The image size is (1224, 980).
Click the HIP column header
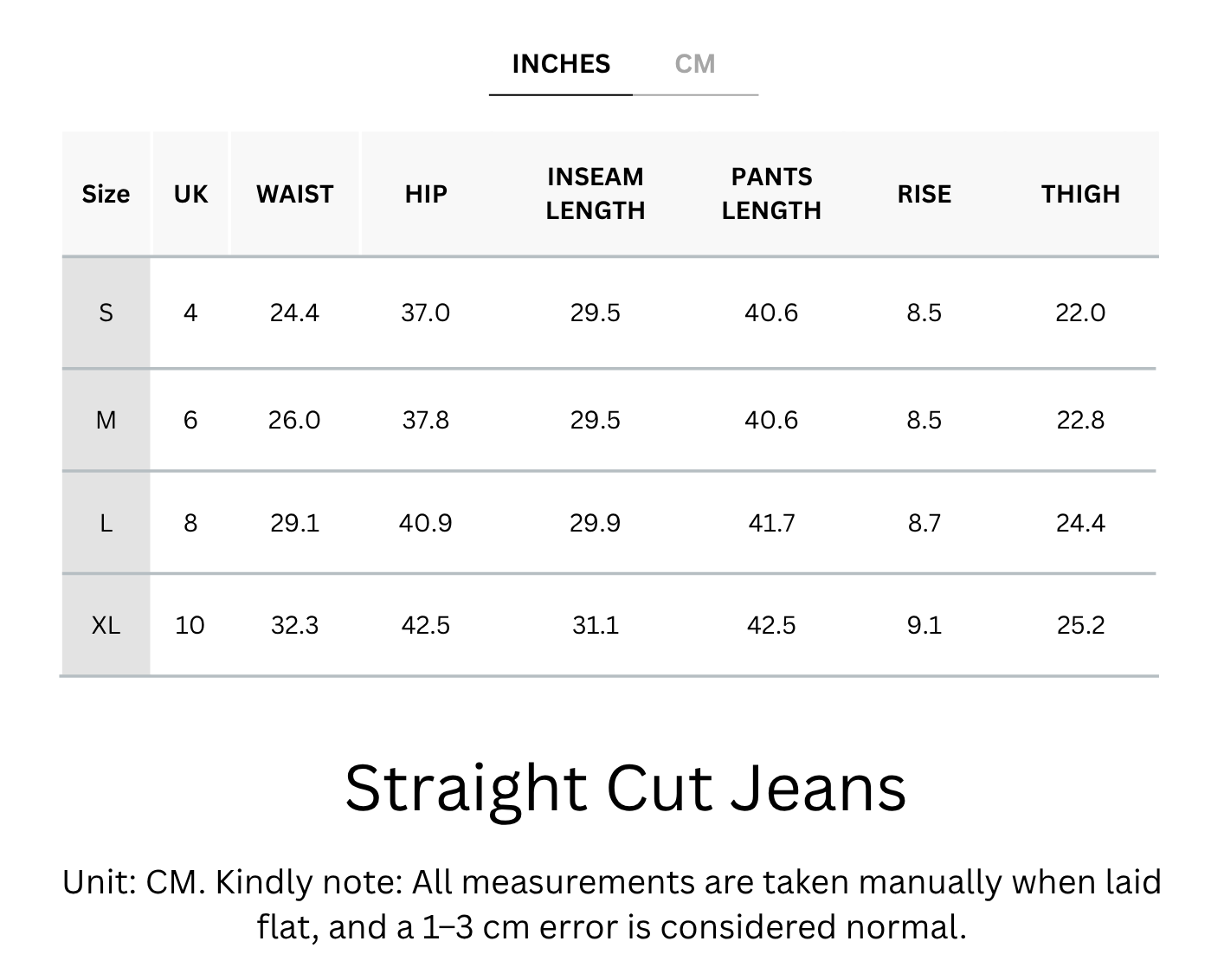click(x=426, y=194)
